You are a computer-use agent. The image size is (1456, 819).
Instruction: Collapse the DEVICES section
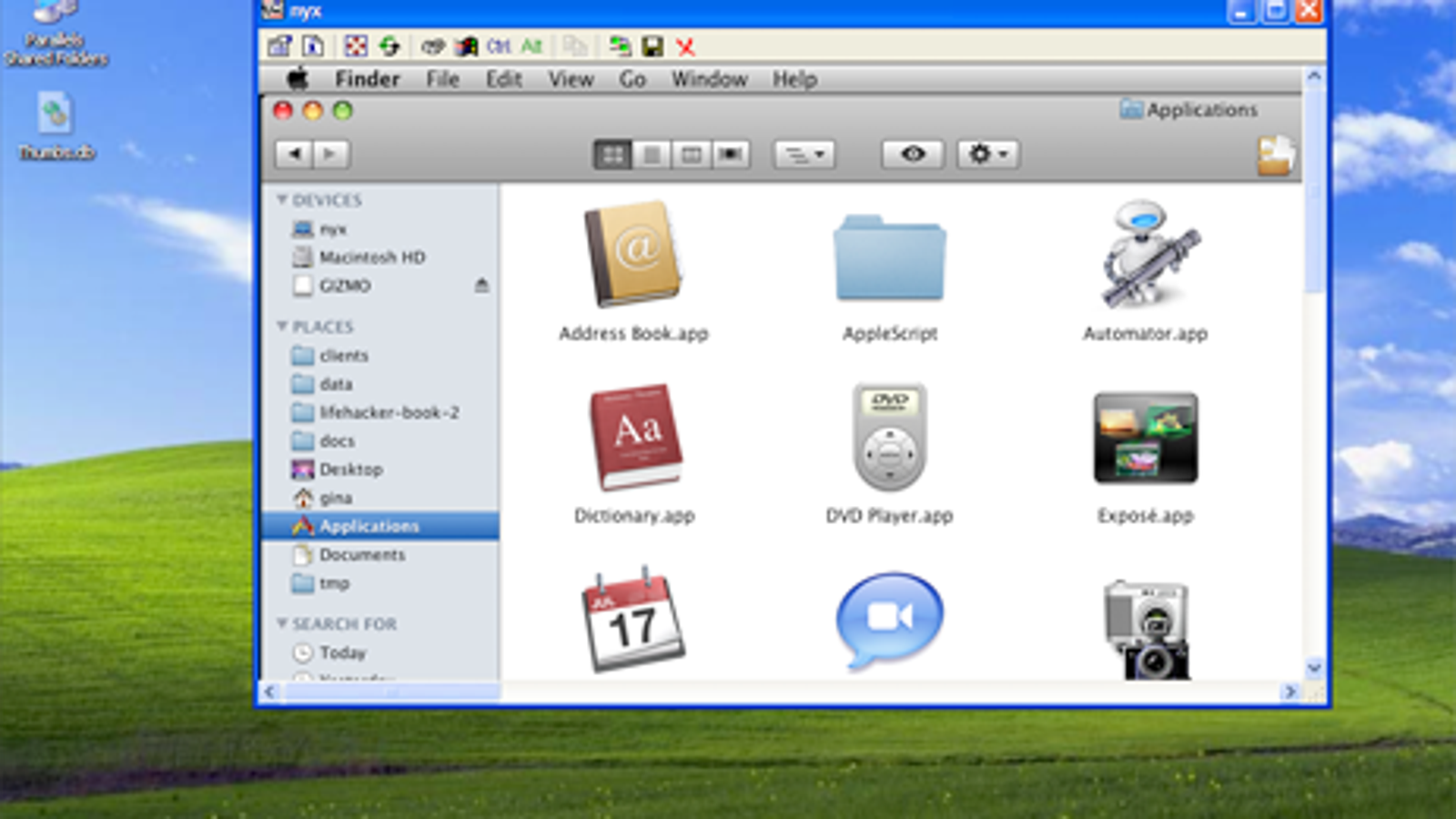point(282,199)
